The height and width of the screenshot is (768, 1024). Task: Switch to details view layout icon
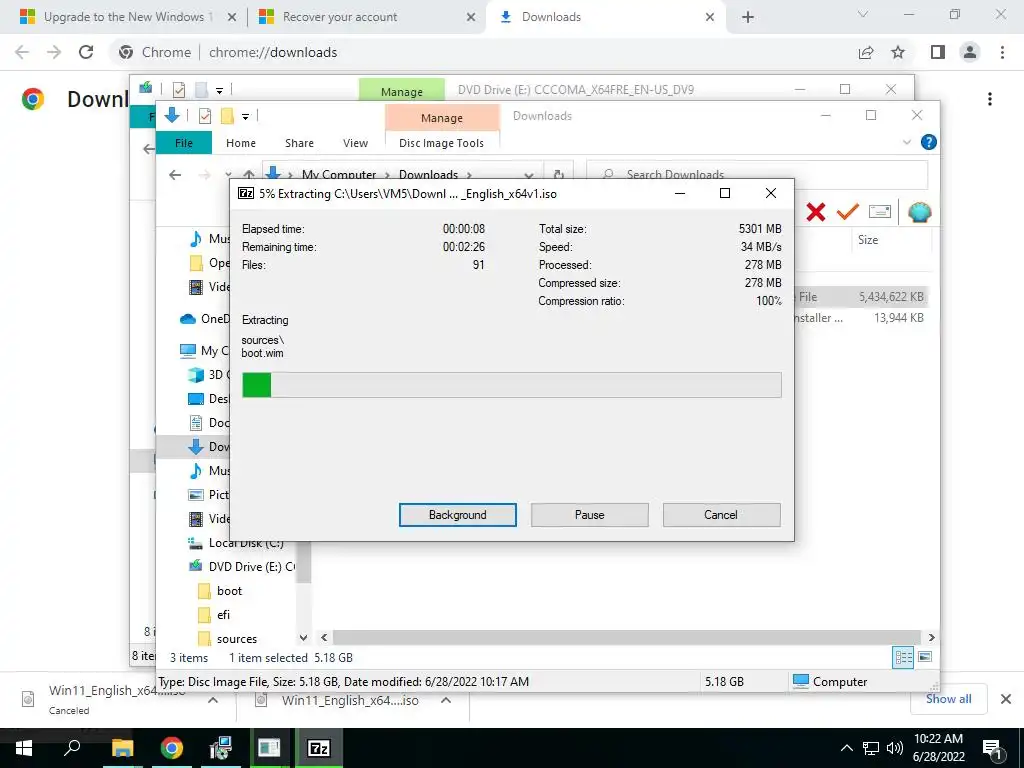(903, 658)
